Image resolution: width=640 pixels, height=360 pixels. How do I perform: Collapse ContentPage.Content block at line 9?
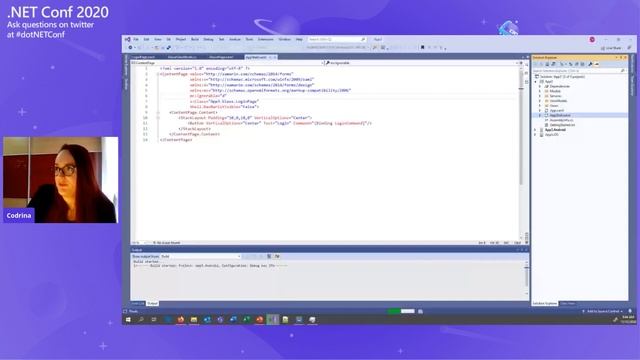tap(158, 112)
